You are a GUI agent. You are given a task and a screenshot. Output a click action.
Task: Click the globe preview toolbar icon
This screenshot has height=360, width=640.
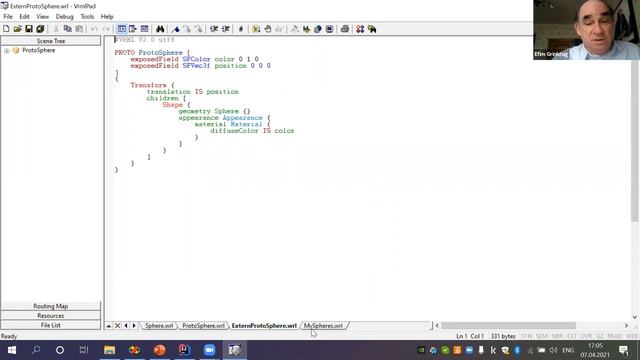318,29
